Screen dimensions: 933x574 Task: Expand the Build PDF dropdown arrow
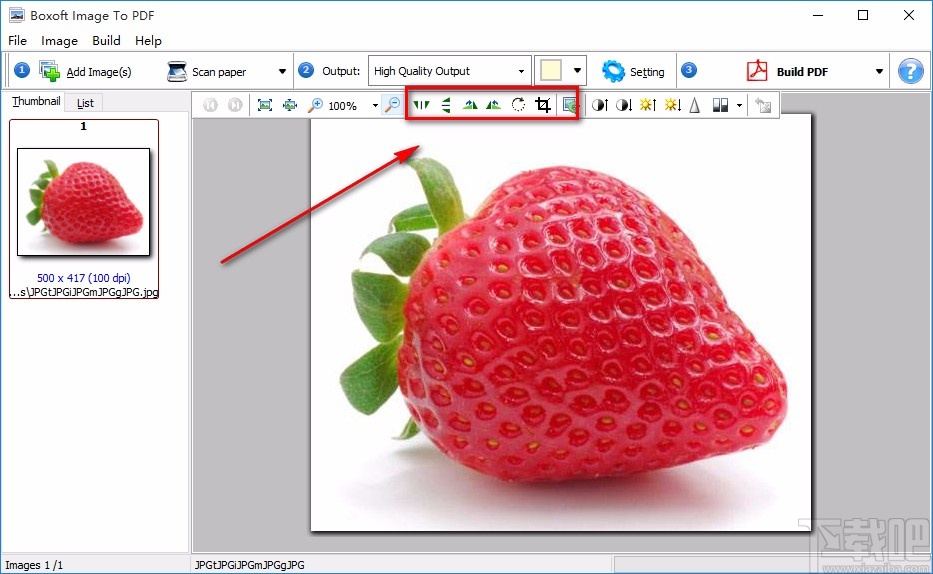tap(879, 71)
